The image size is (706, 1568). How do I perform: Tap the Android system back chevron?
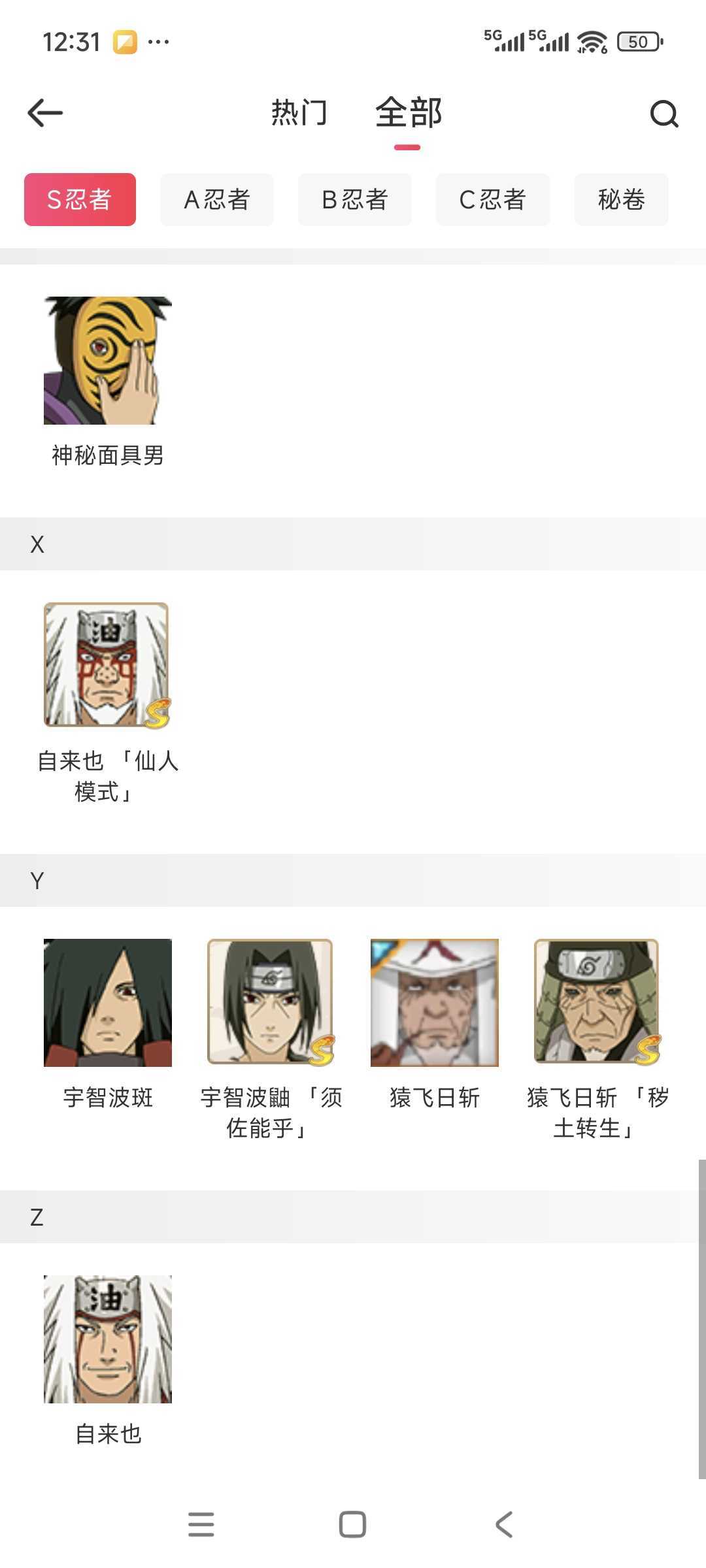[x=504, y=1524]
